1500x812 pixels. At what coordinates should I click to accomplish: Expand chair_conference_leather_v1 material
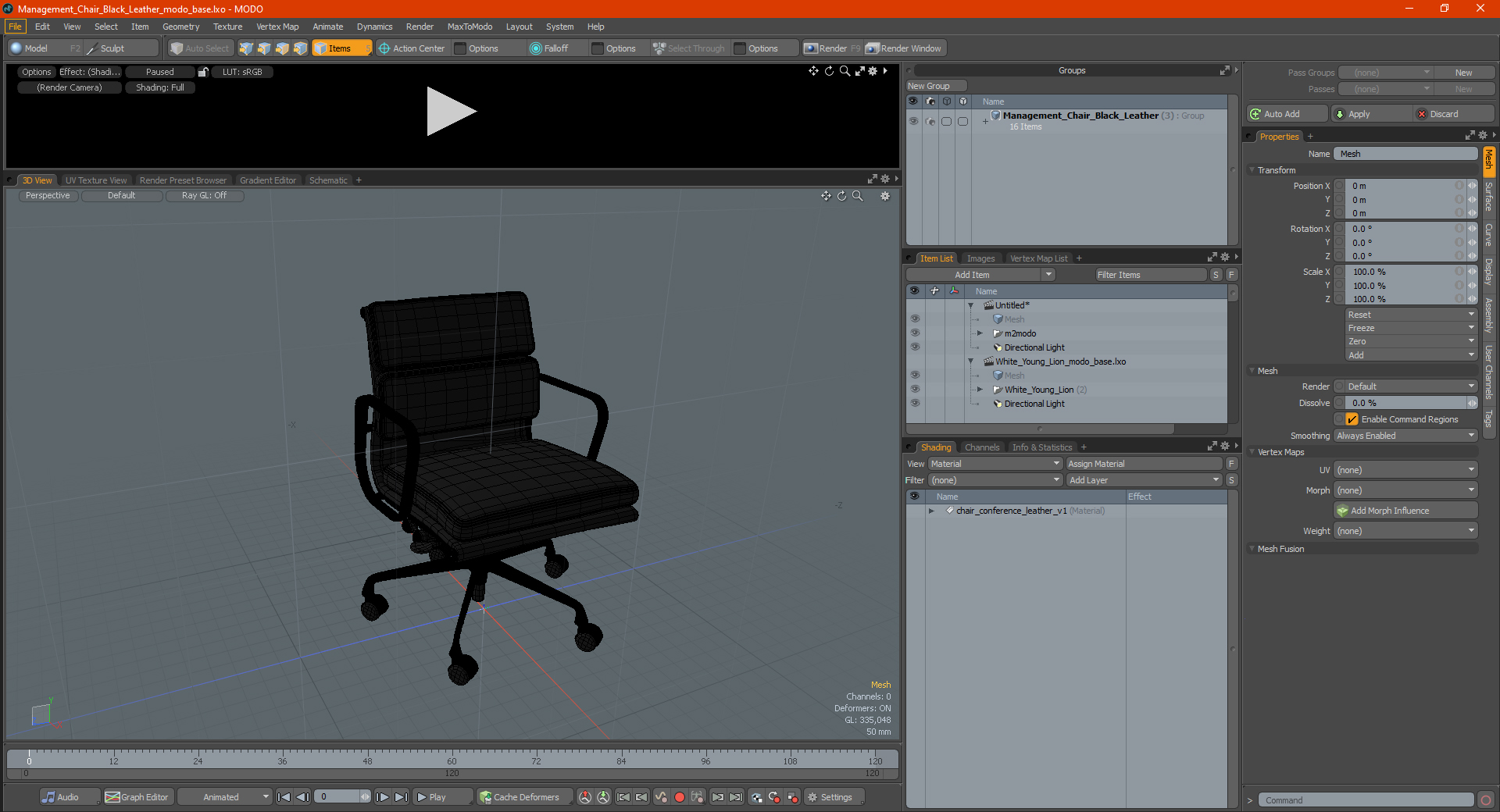pyautogui.click(x=931, y=511)
